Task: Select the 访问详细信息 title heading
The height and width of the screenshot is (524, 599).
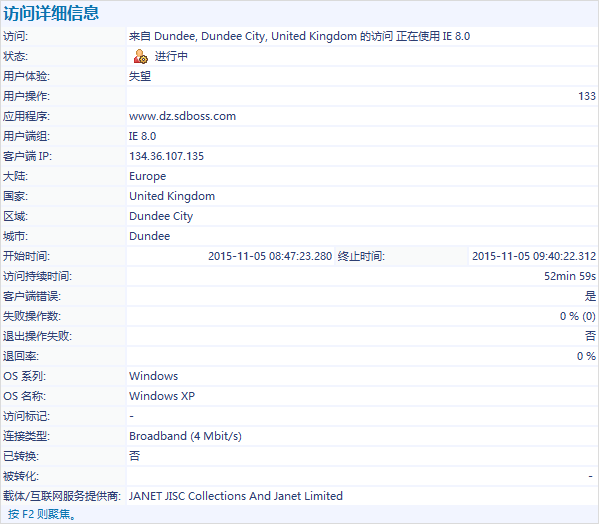Action: point(51,13)
